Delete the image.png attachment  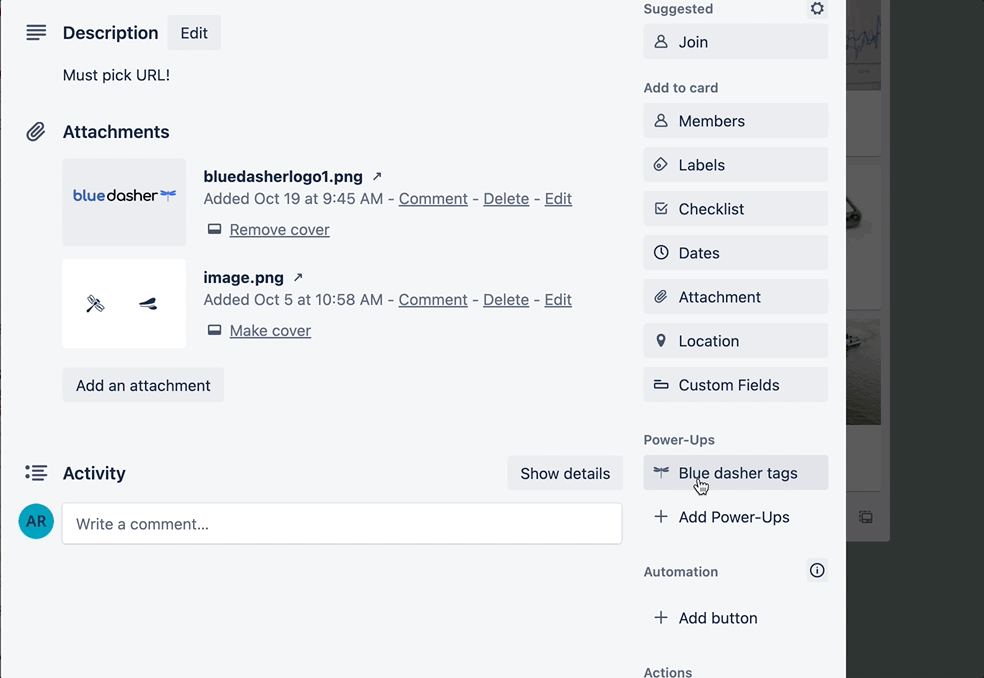point(505,299)
